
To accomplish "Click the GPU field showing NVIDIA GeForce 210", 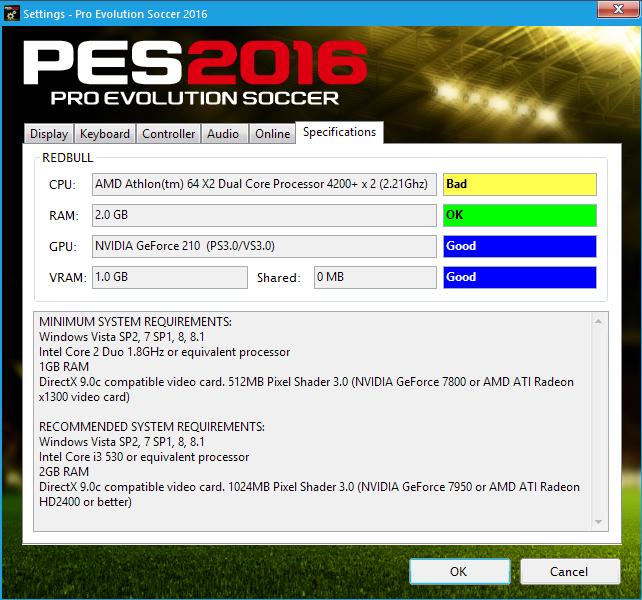I will coord(264,246).
